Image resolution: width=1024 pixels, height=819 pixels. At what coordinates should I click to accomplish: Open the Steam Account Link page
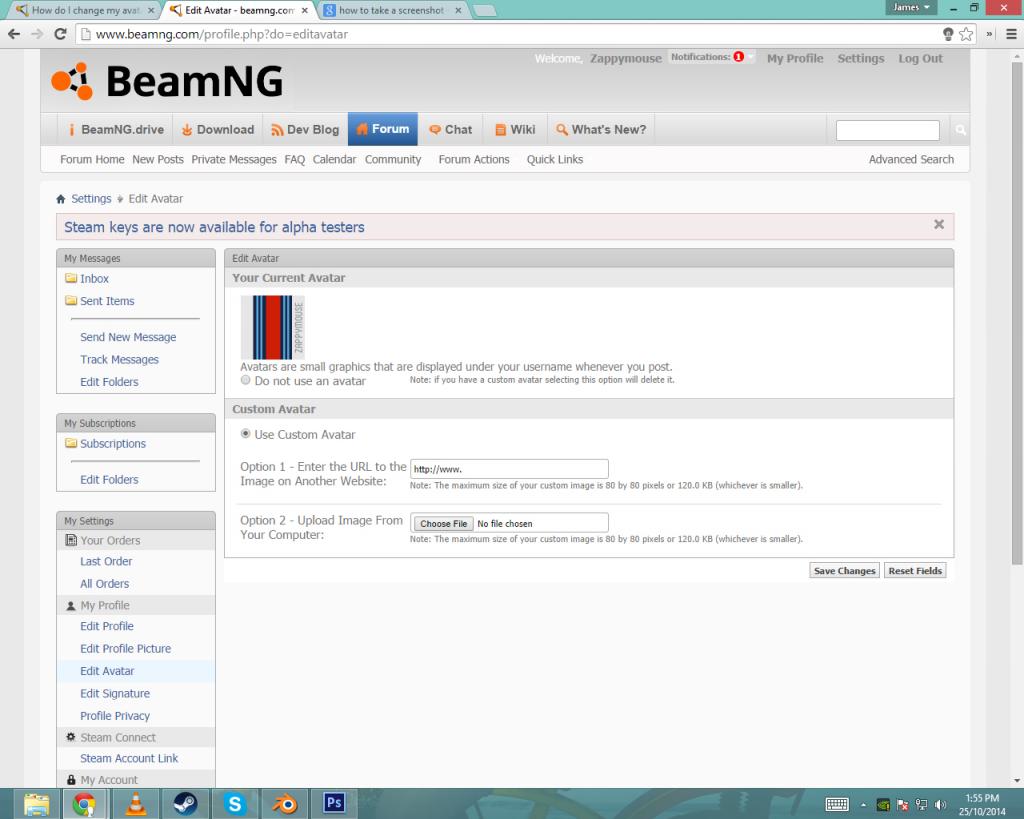pos(129,758)
